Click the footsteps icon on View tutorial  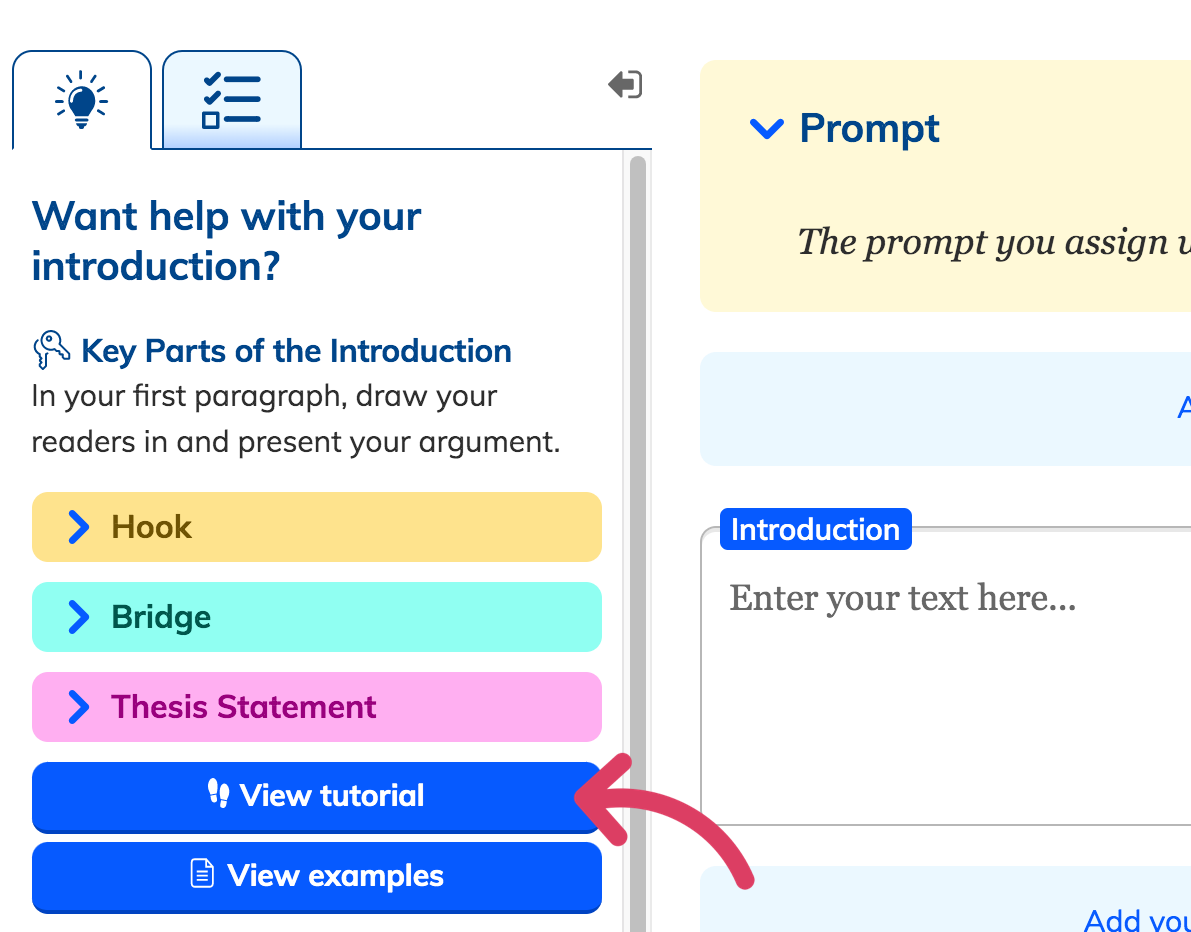click(219, 794)
